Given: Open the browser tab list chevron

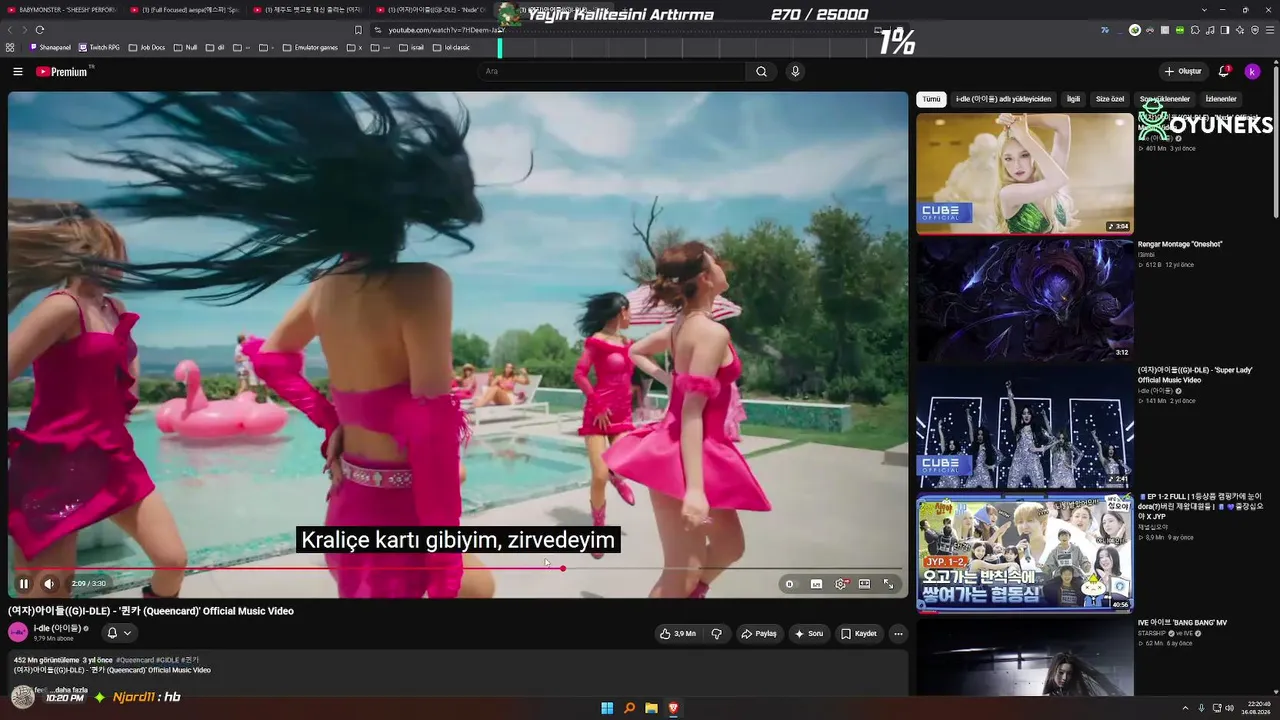Looking at the screenshot, I should 1204,10.
